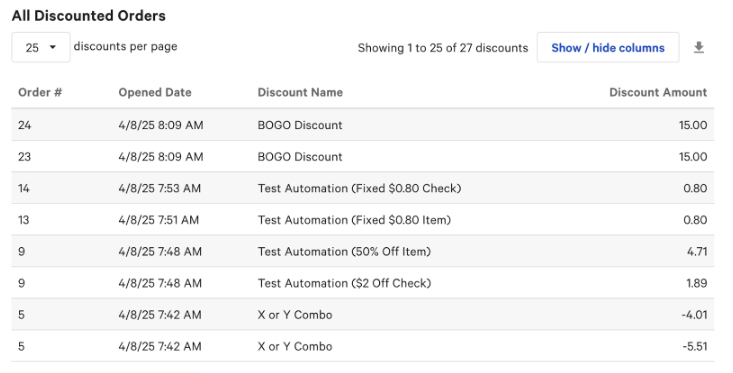
Task: Click the 4.71 discount amount
Action: point(697,251)
